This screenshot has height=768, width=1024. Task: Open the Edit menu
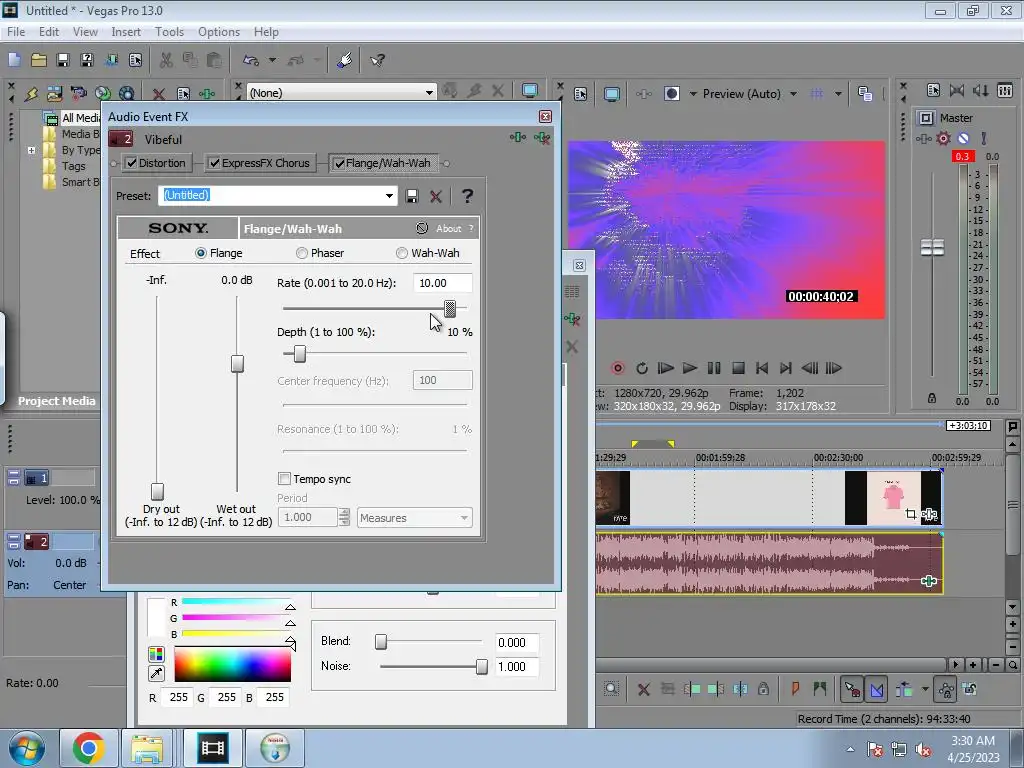click(x=48, y=31)
